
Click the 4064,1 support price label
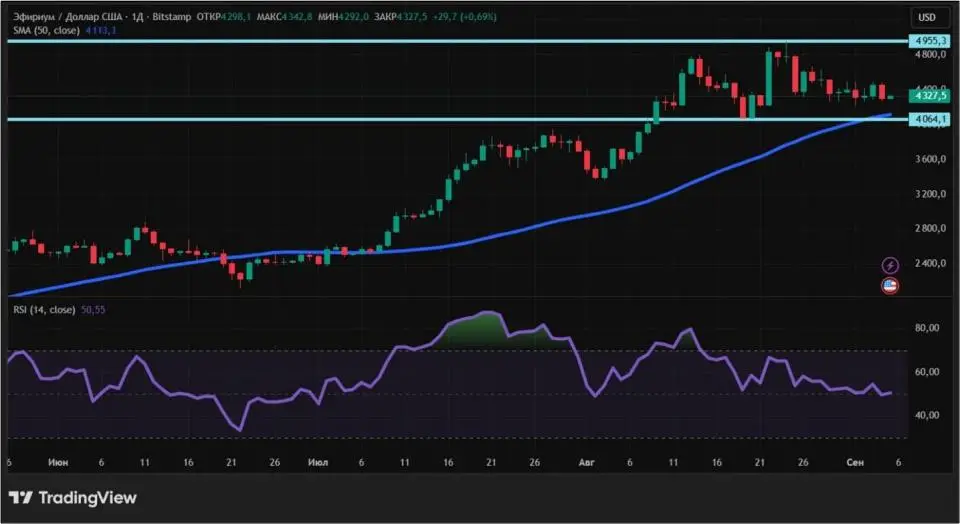(928, 119)
